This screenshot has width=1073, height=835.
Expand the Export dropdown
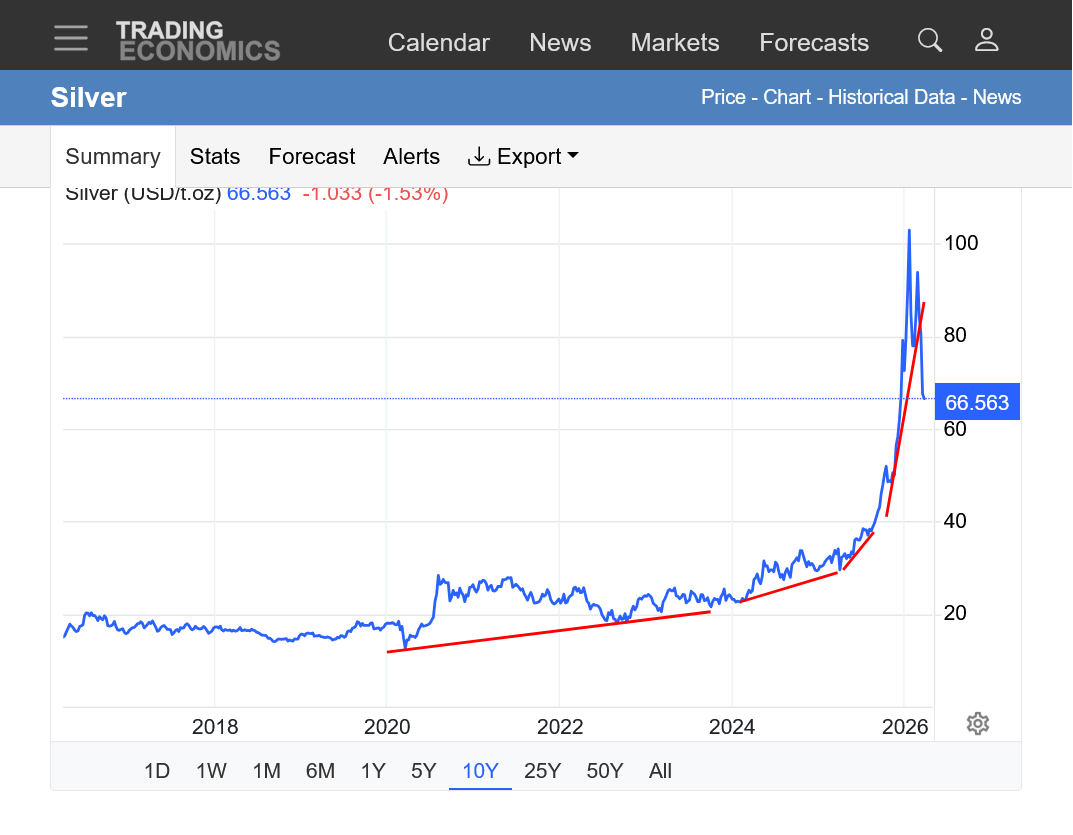coord(523,157)
